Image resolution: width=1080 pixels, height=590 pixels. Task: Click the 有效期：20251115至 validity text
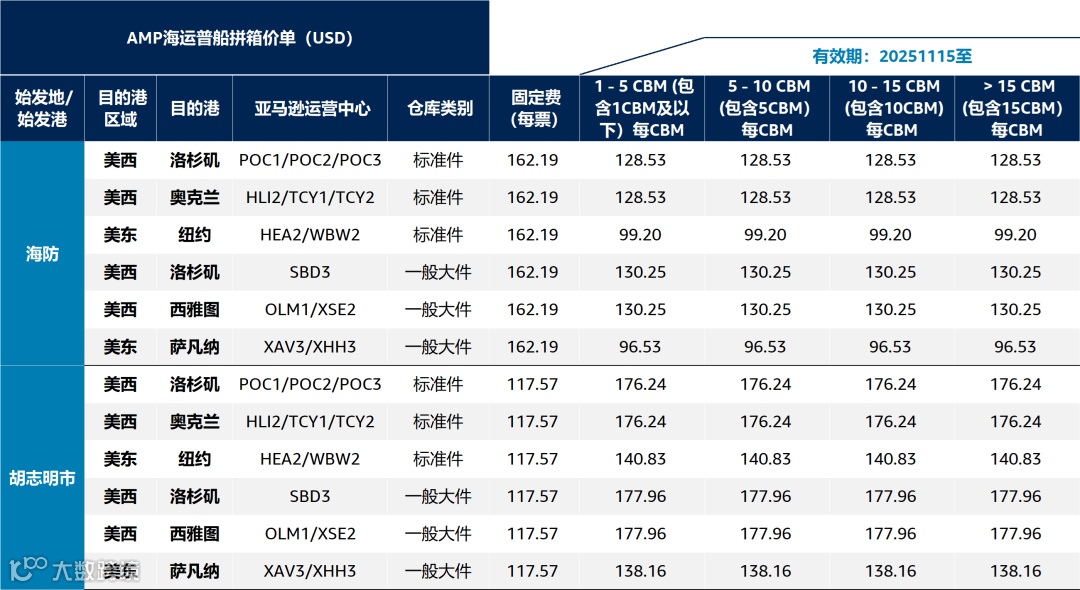point(892,56)
